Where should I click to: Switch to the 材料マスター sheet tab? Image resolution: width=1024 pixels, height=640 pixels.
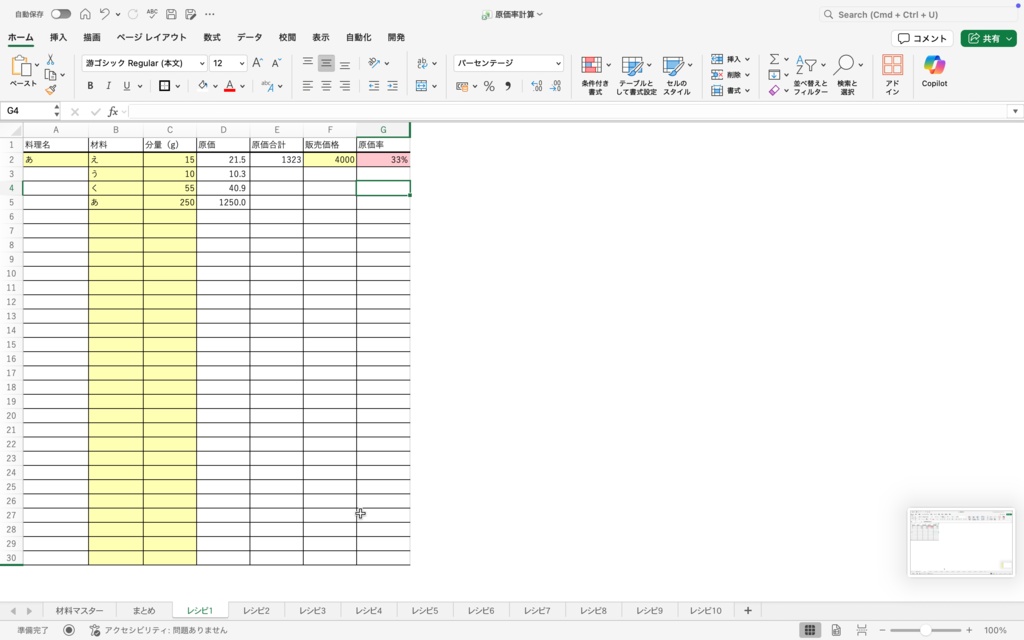(79, 611)
